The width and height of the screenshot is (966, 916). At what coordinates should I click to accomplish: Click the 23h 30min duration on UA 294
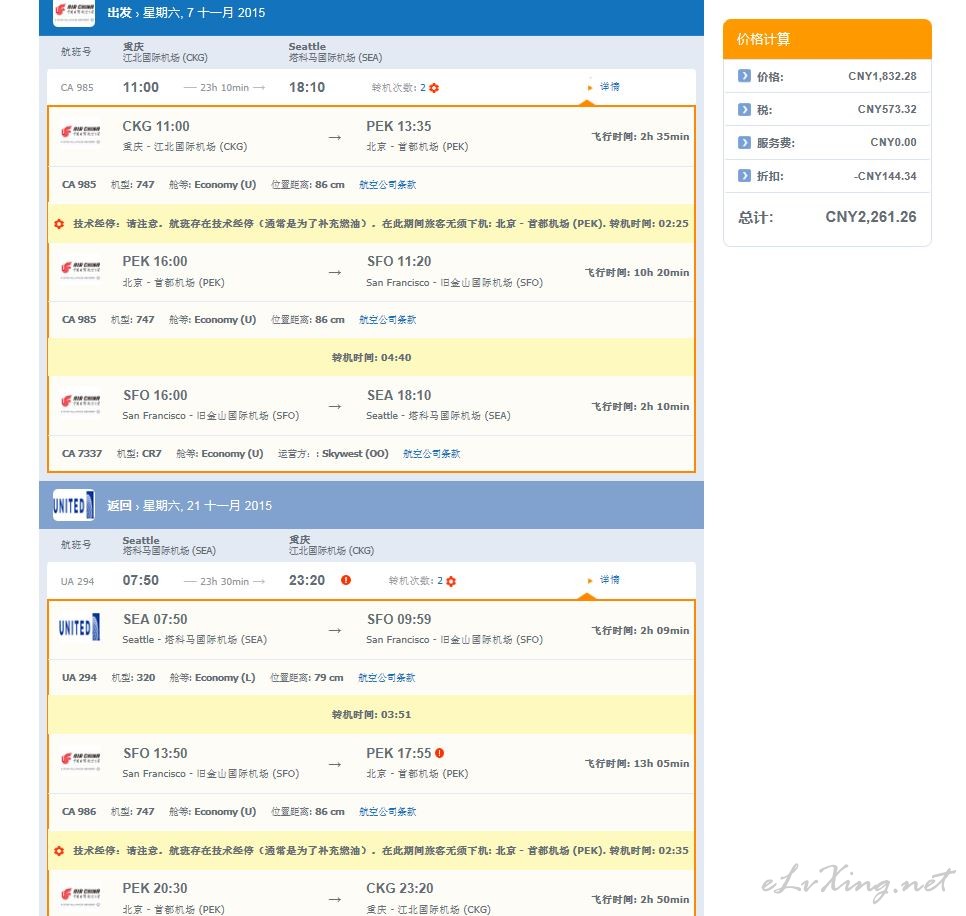tap(224, 582)
